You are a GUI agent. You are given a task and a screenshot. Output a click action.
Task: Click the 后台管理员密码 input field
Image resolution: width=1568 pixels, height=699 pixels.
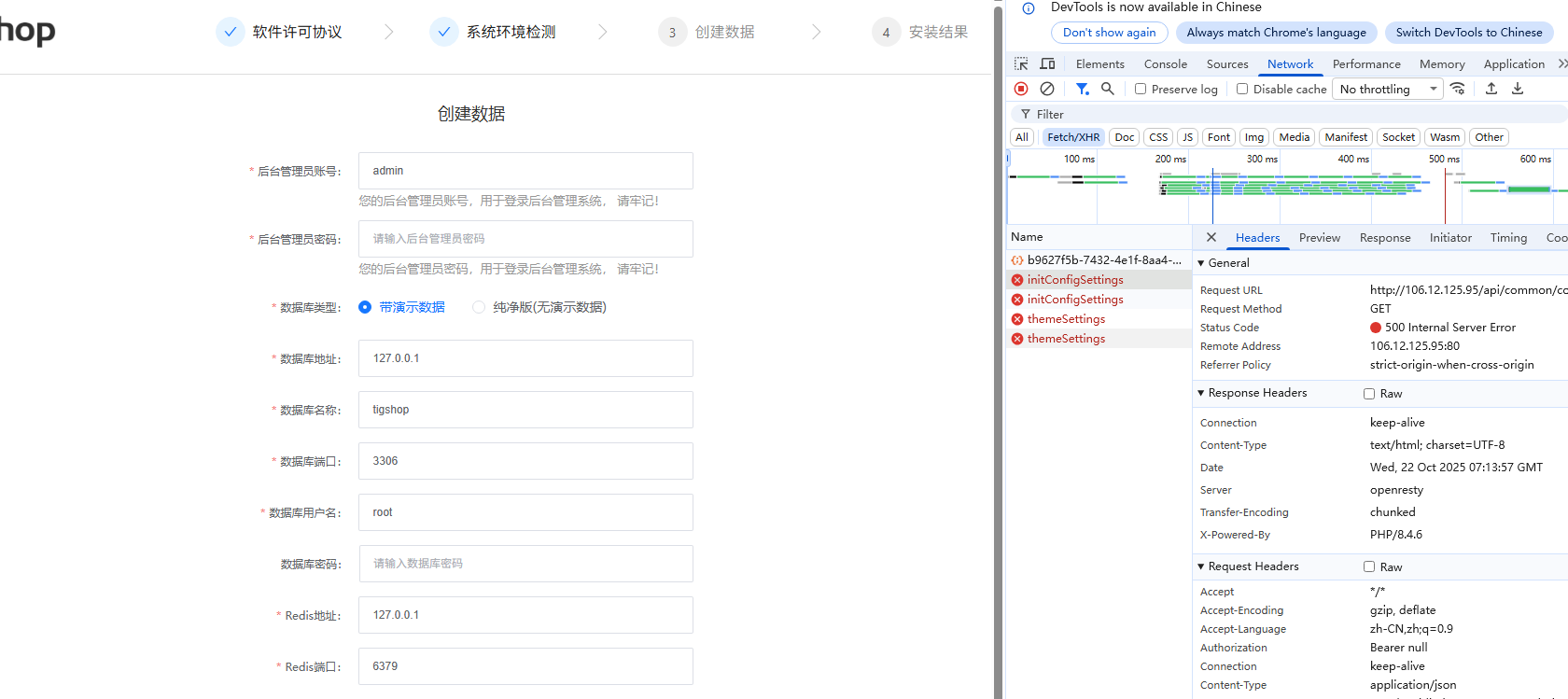tap(525, 239)
